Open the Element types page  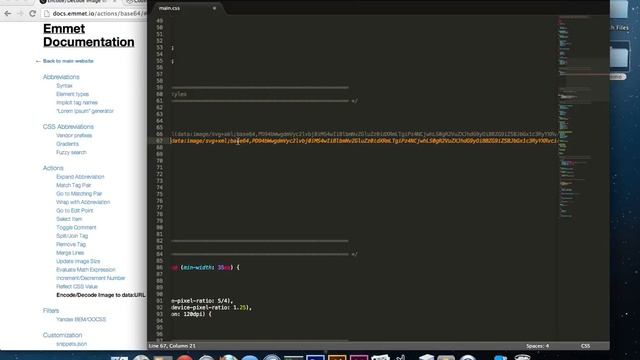tap(72, 94)
